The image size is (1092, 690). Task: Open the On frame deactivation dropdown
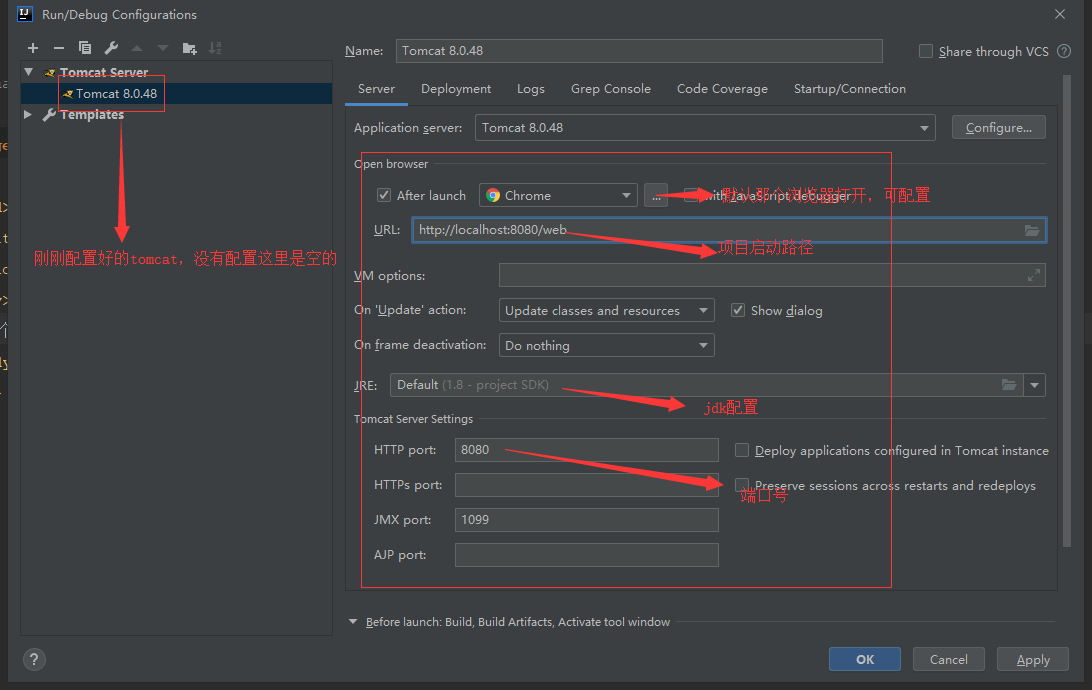point(607,345)
